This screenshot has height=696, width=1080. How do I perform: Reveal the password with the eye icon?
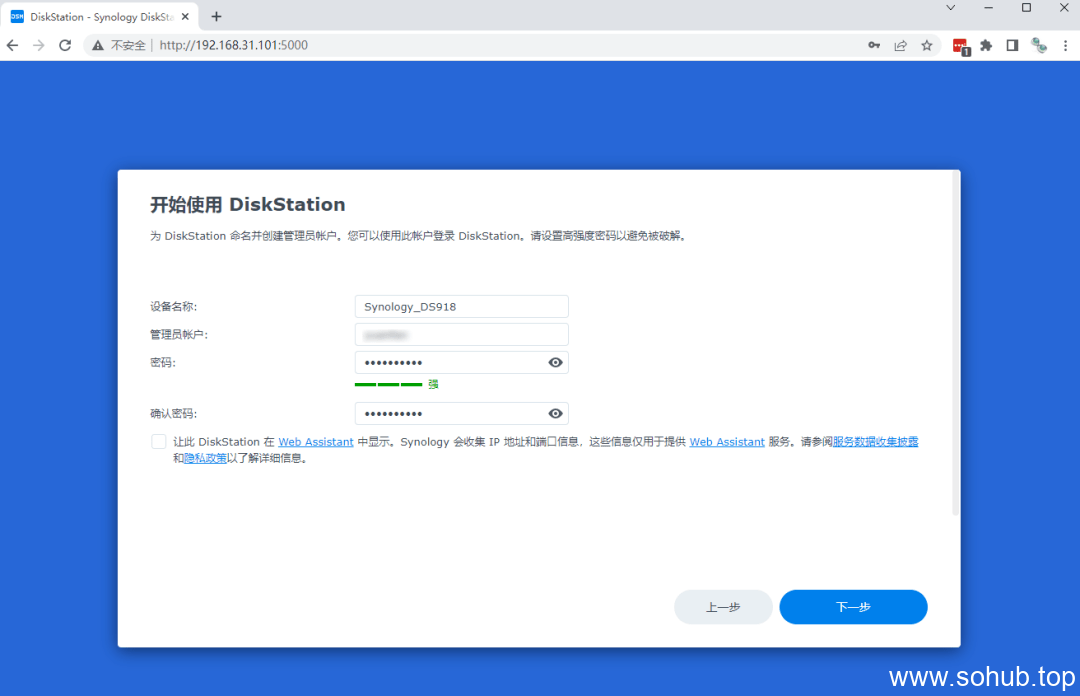(x=555, y=362)
